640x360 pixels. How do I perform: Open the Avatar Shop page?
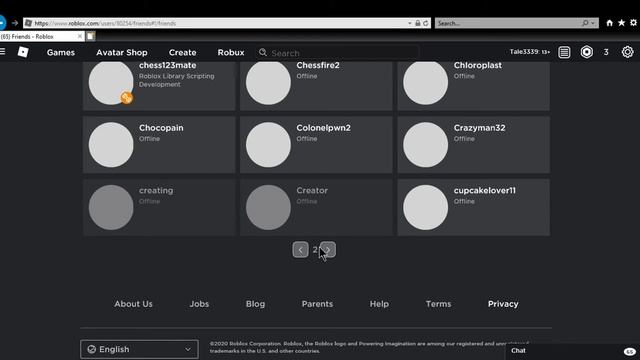tap(122, 53)
